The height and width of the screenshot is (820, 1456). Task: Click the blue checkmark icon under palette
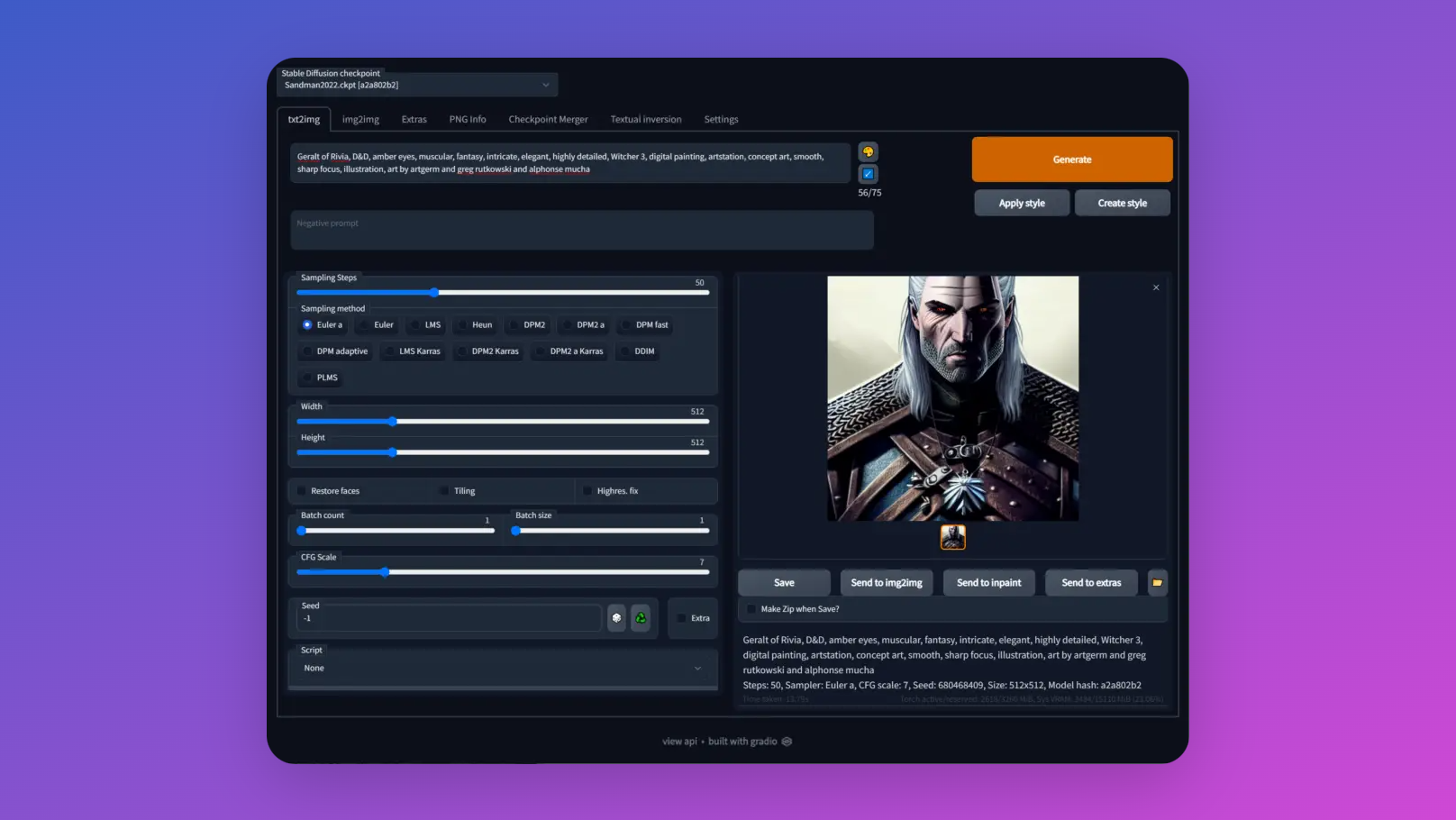tap(868, 174)
